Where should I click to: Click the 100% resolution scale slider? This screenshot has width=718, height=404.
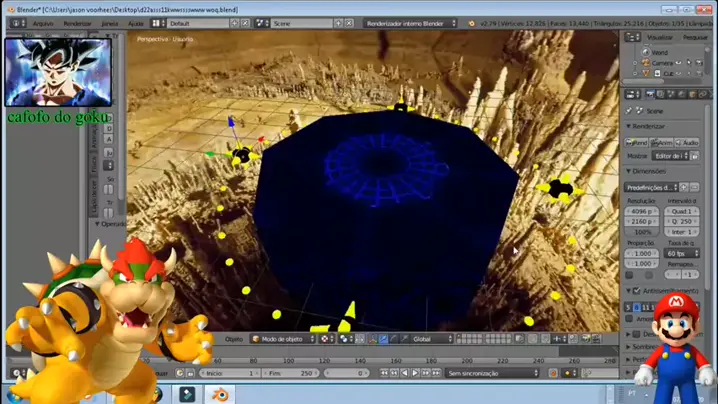click(x=642, y=232)
